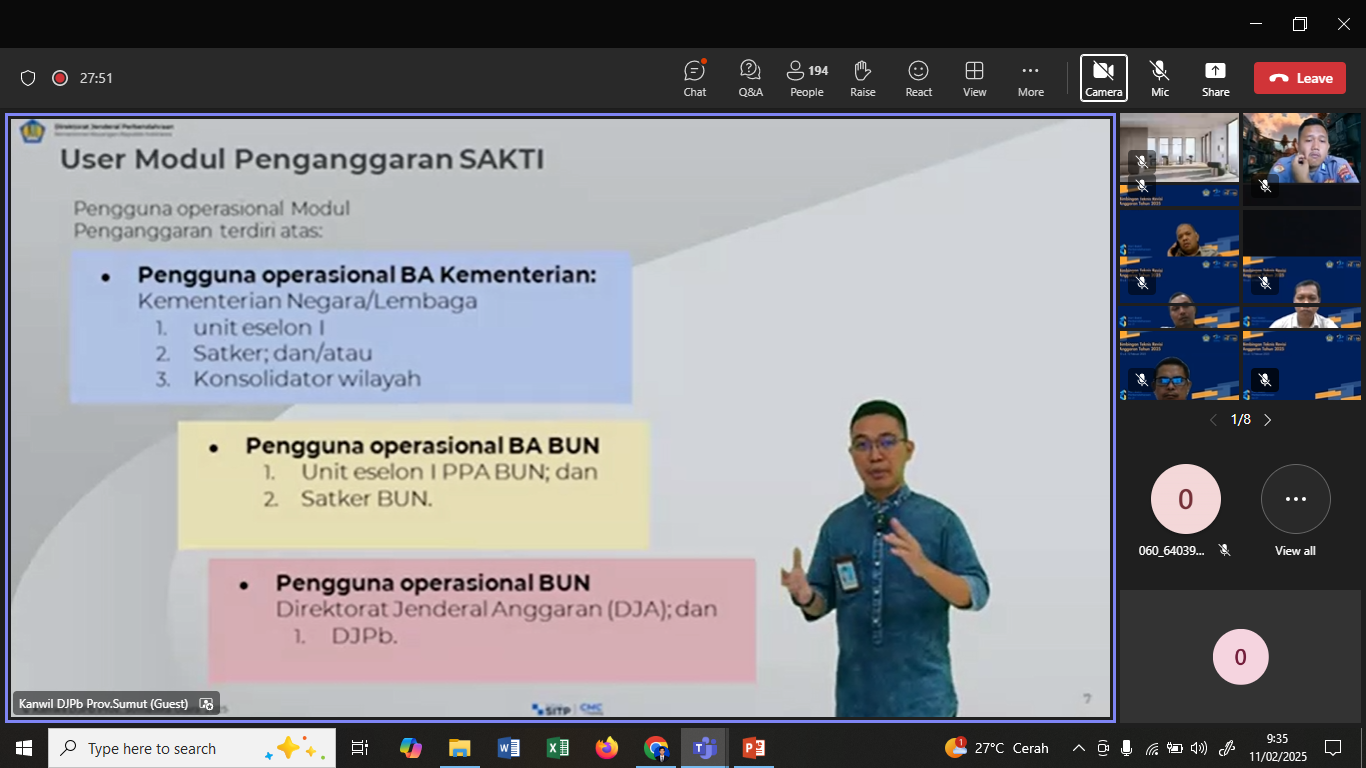Image resolution: width=1366 pixels, height=768 pixels.
Task: Open the More meeting options
Action: 1030,77
